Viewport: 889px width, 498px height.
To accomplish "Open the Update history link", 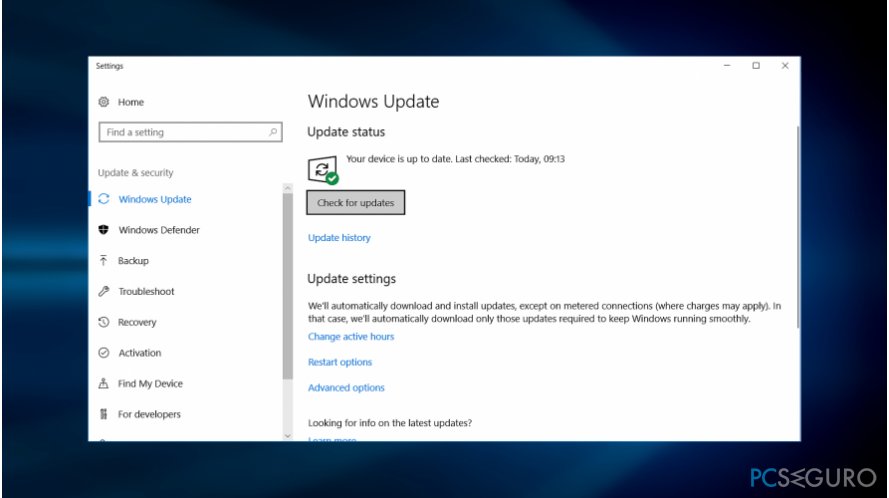I will coord(339,238).
